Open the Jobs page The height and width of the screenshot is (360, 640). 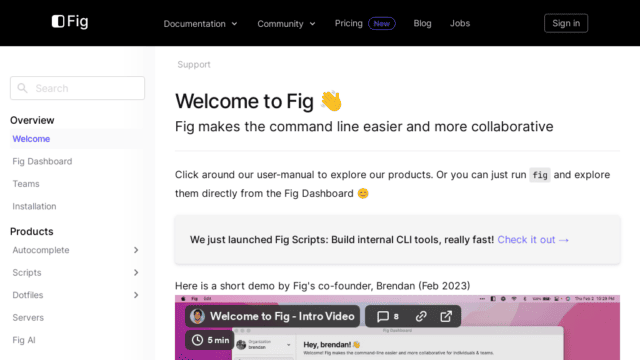[x=460, y=23]
